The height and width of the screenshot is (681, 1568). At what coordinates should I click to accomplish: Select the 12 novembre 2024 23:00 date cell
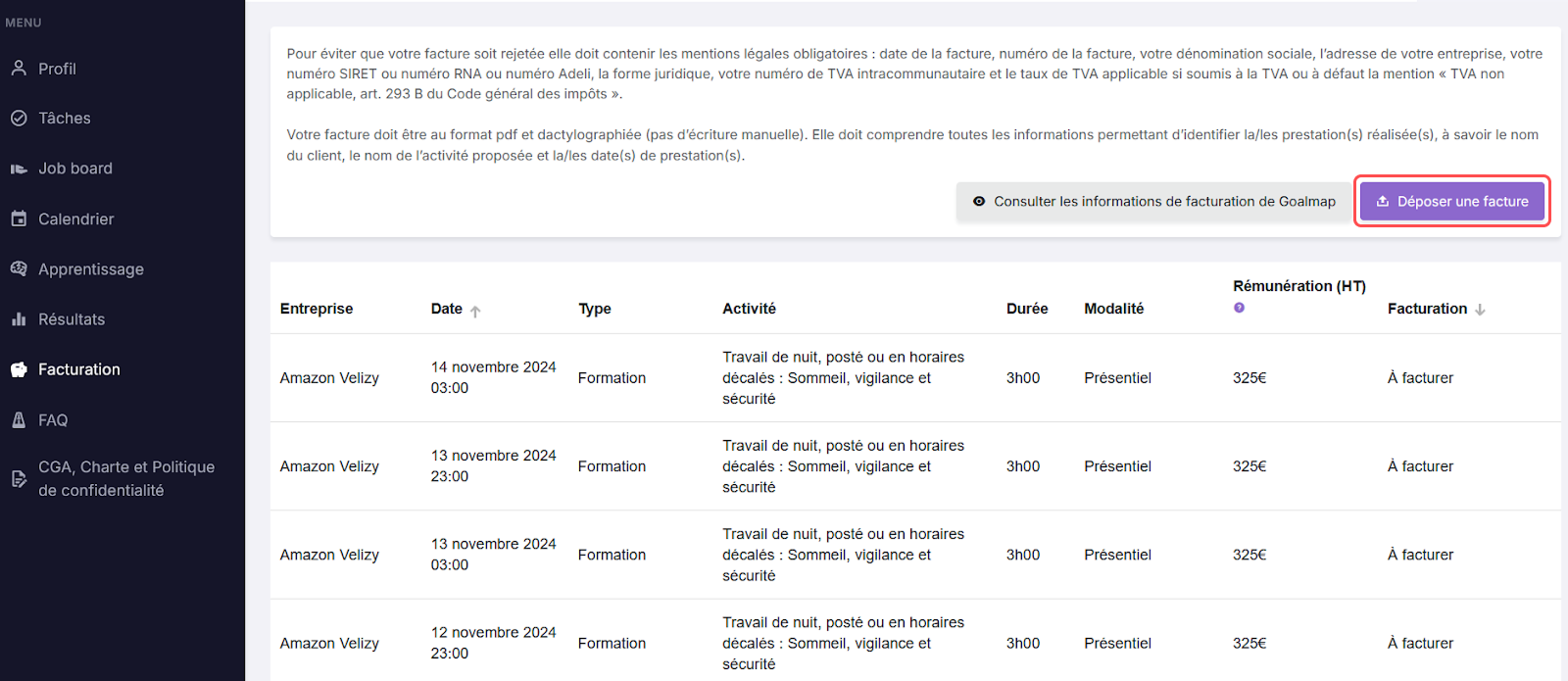tap(494, 643)
